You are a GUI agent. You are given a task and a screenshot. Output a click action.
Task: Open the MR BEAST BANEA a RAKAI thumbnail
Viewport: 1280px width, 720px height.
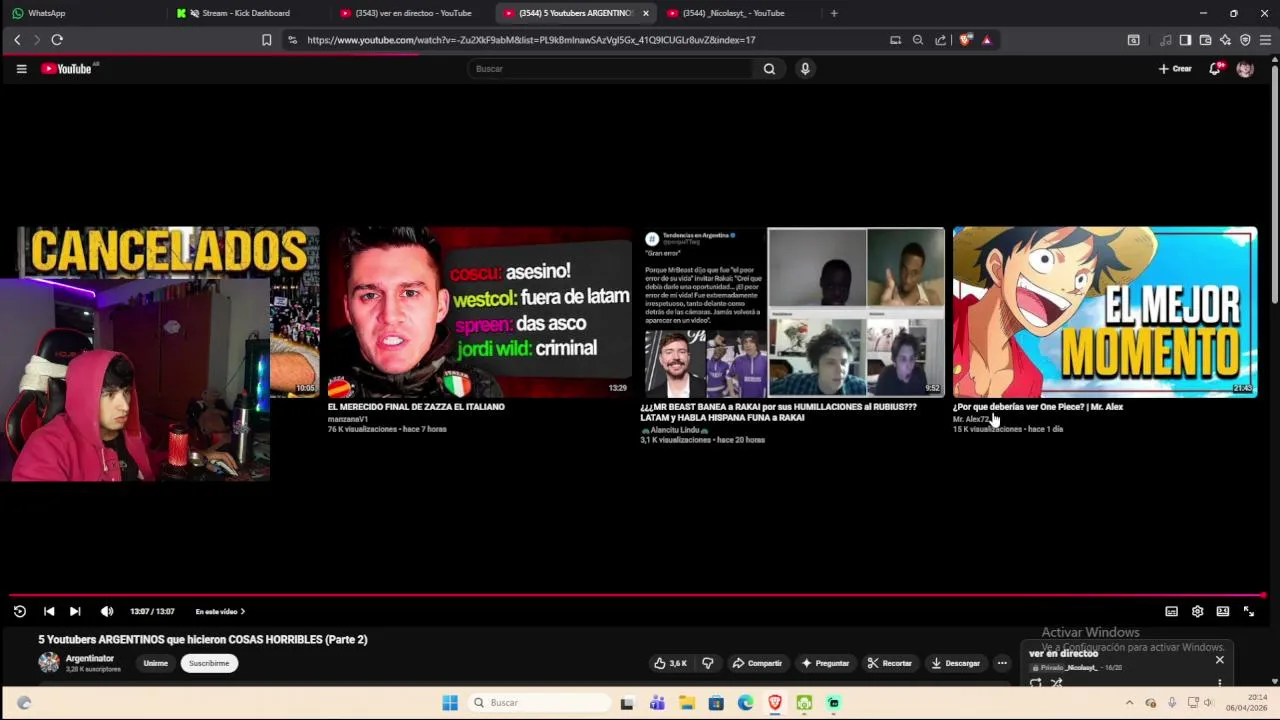click(x=792, y=312)
